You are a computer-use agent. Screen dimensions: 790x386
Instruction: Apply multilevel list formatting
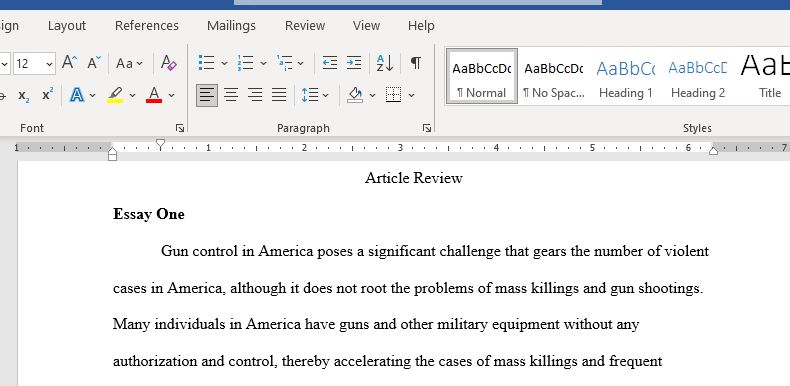285,63
